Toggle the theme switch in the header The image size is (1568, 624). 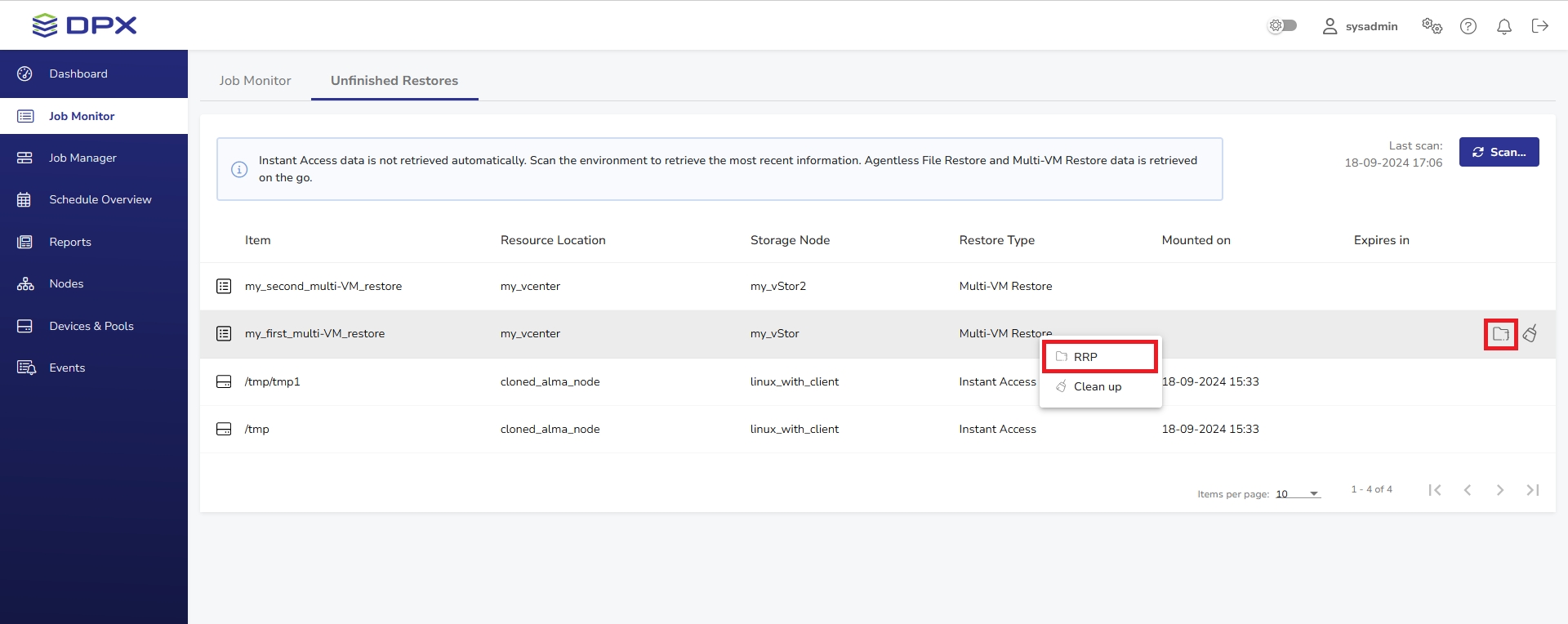click(1282, 26)
